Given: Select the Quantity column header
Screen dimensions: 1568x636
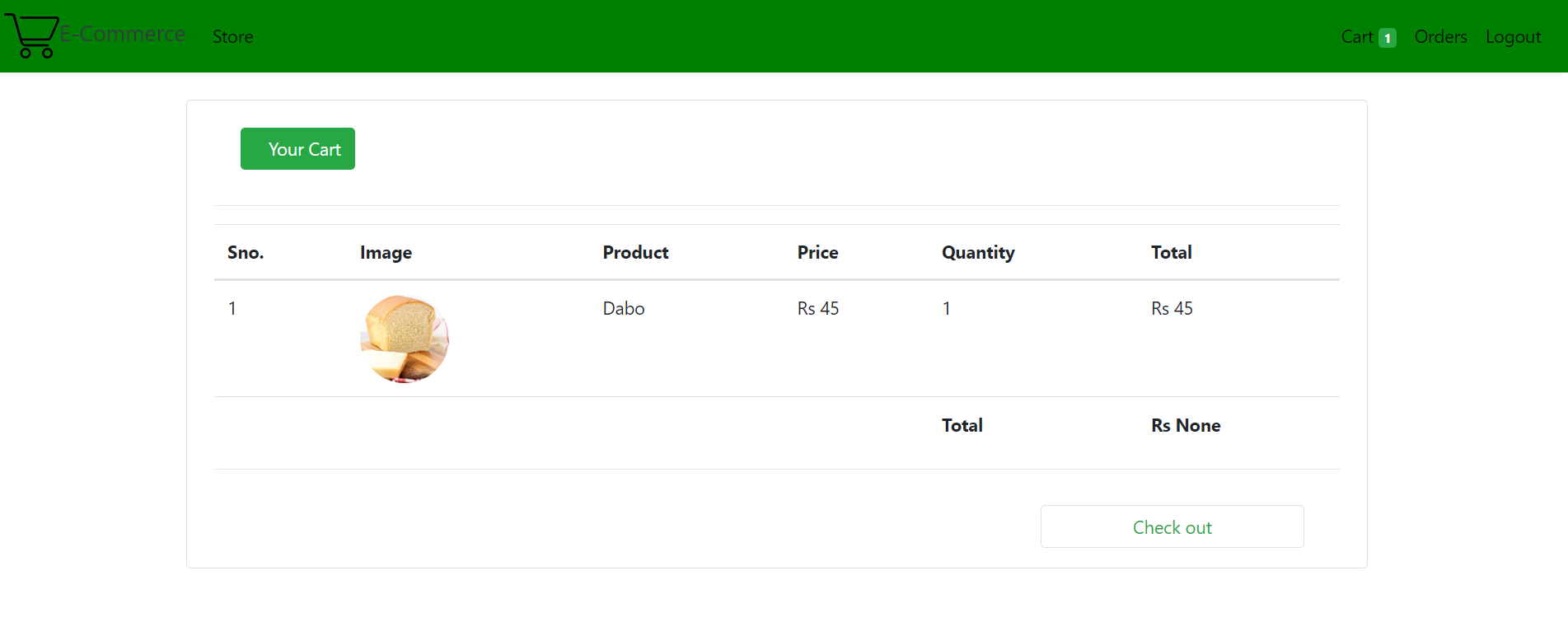Looking at the screenshot, I should (x=977, y=252).
